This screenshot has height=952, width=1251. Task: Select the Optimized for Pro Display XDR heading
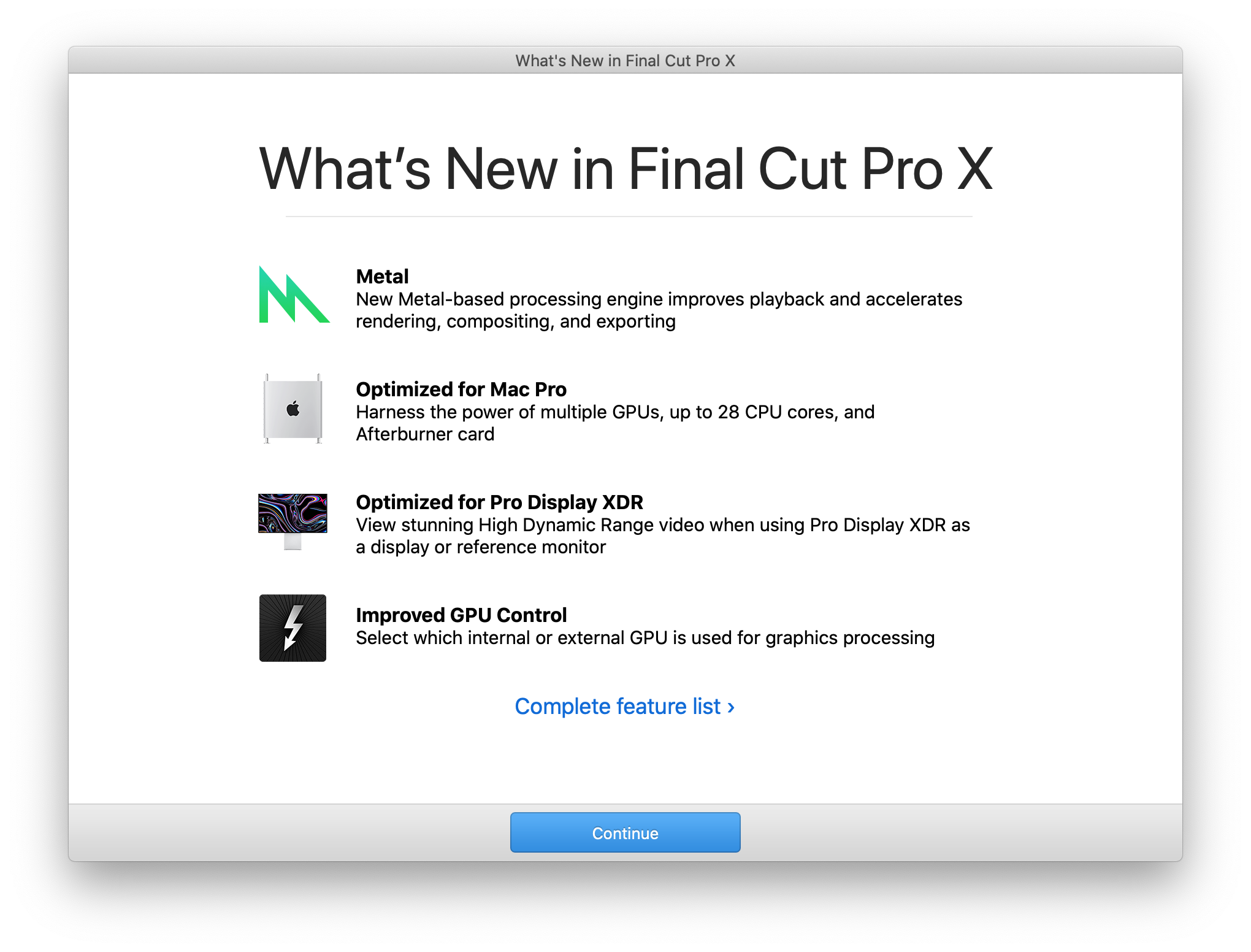[x=499, y=502]
